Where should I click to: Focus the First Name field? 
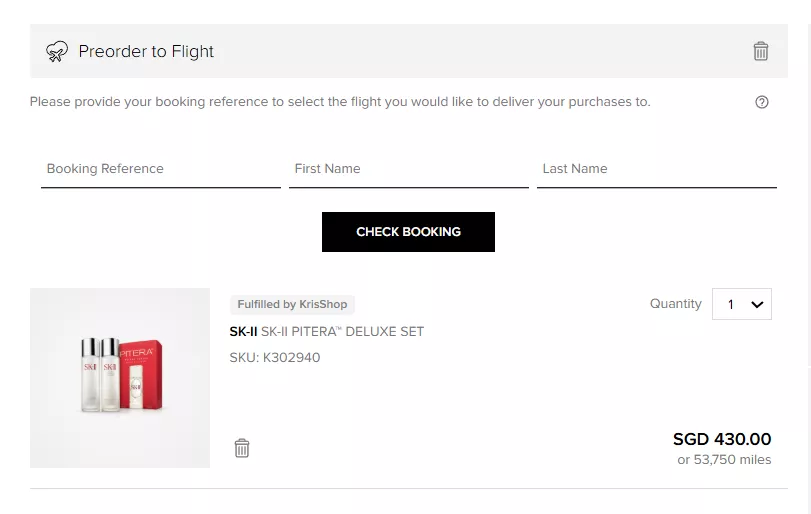409,170
